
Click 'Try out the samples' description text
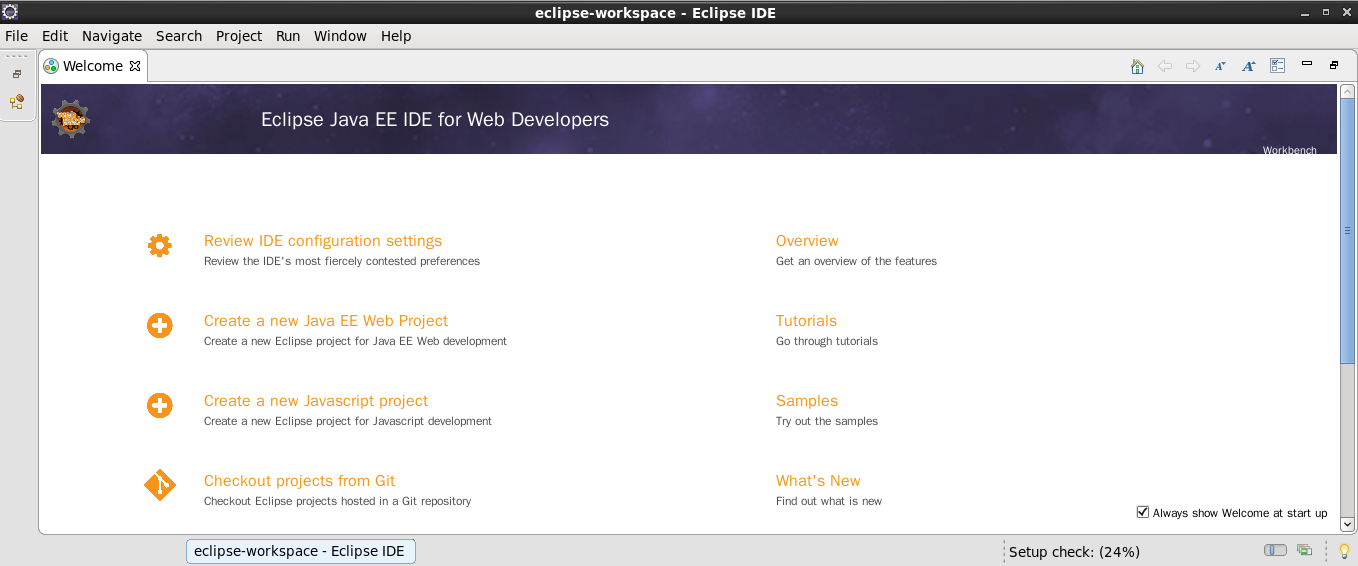827,421
